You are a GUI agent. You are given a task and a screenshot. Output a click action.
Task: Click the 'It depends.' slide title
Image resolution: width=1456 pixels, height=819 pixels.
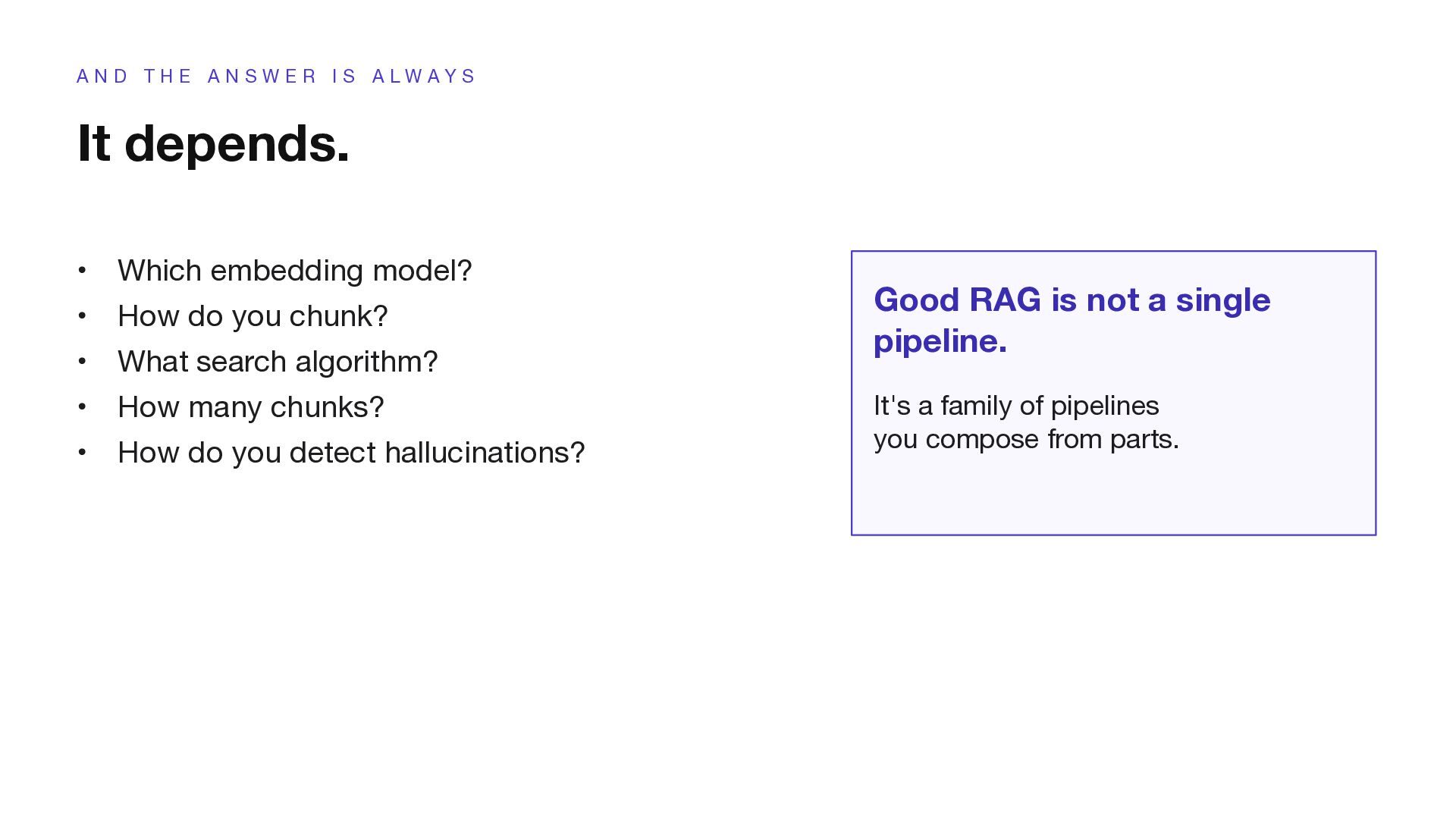click(213, 144)
